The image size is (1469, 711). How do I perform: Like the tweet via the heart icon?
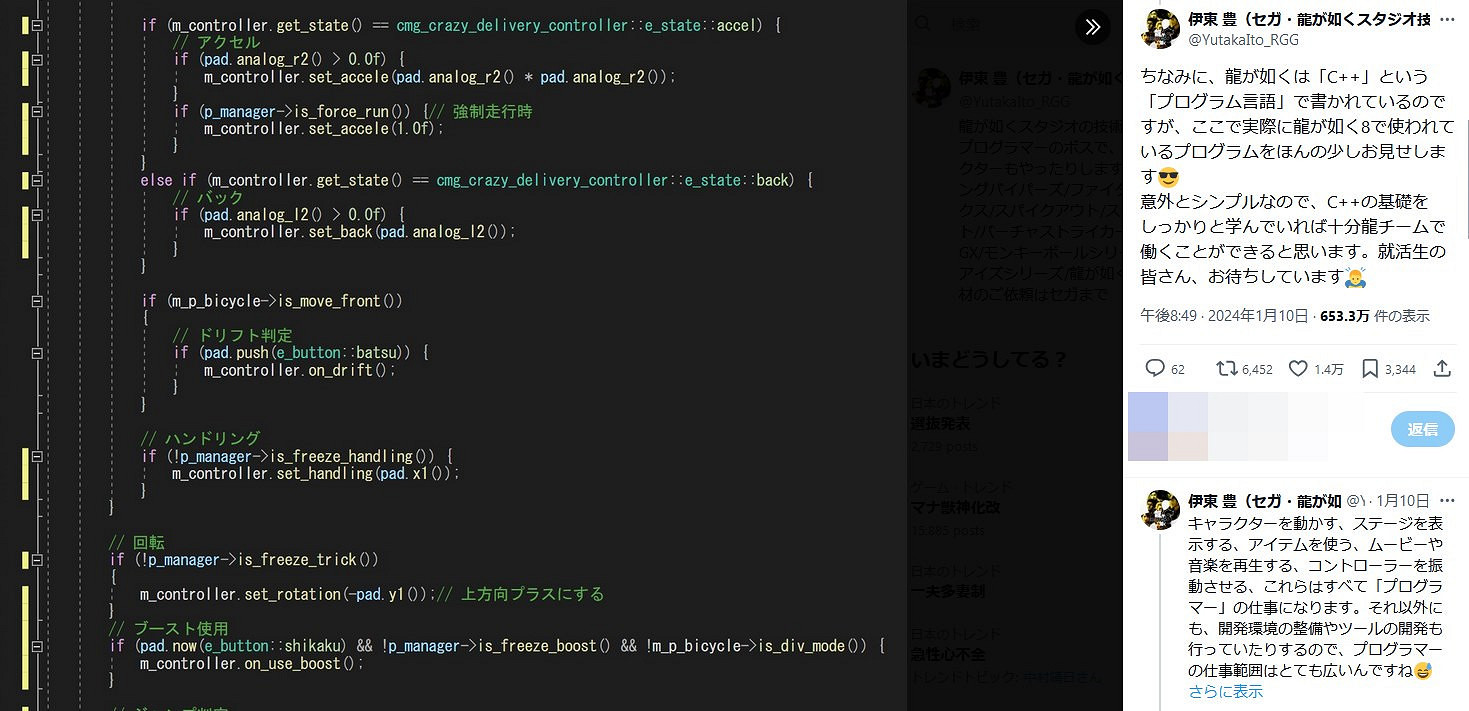click(1298, 369)
